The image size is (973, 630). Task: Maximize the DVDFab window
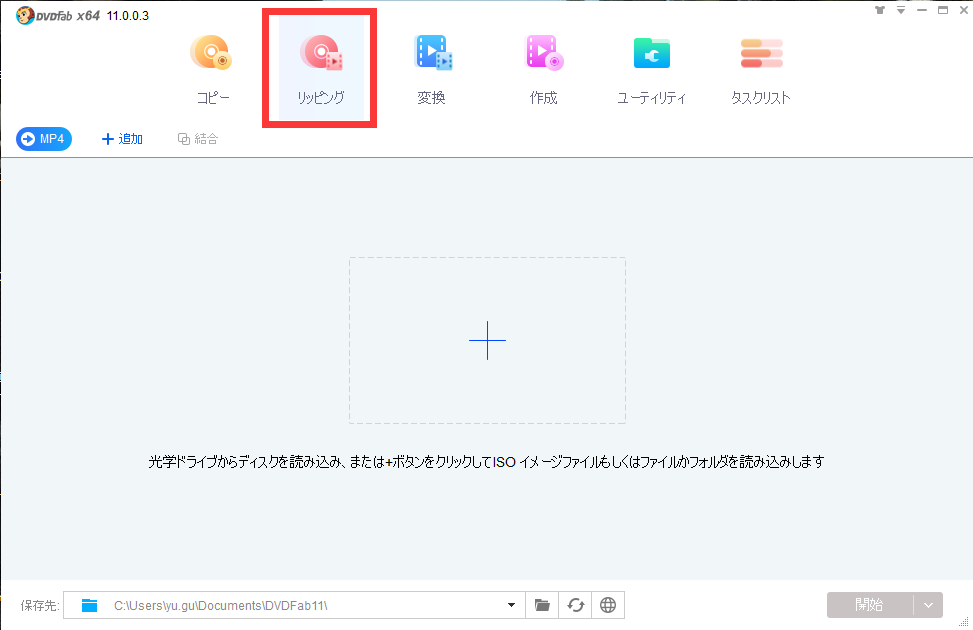pos(943,10)
